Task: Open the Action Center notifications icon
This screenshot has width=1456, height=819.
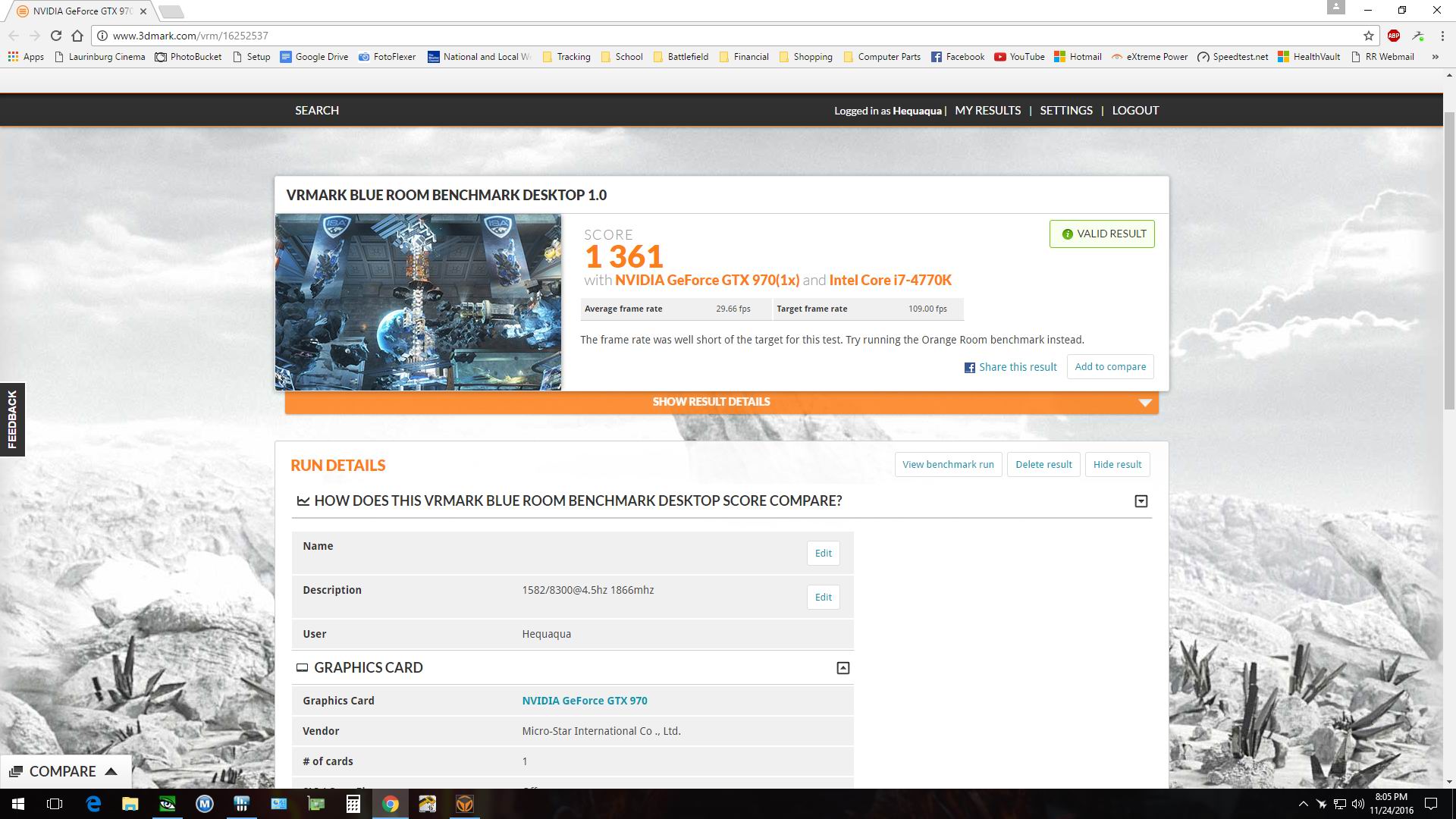Action: [x=1431, y=804]
